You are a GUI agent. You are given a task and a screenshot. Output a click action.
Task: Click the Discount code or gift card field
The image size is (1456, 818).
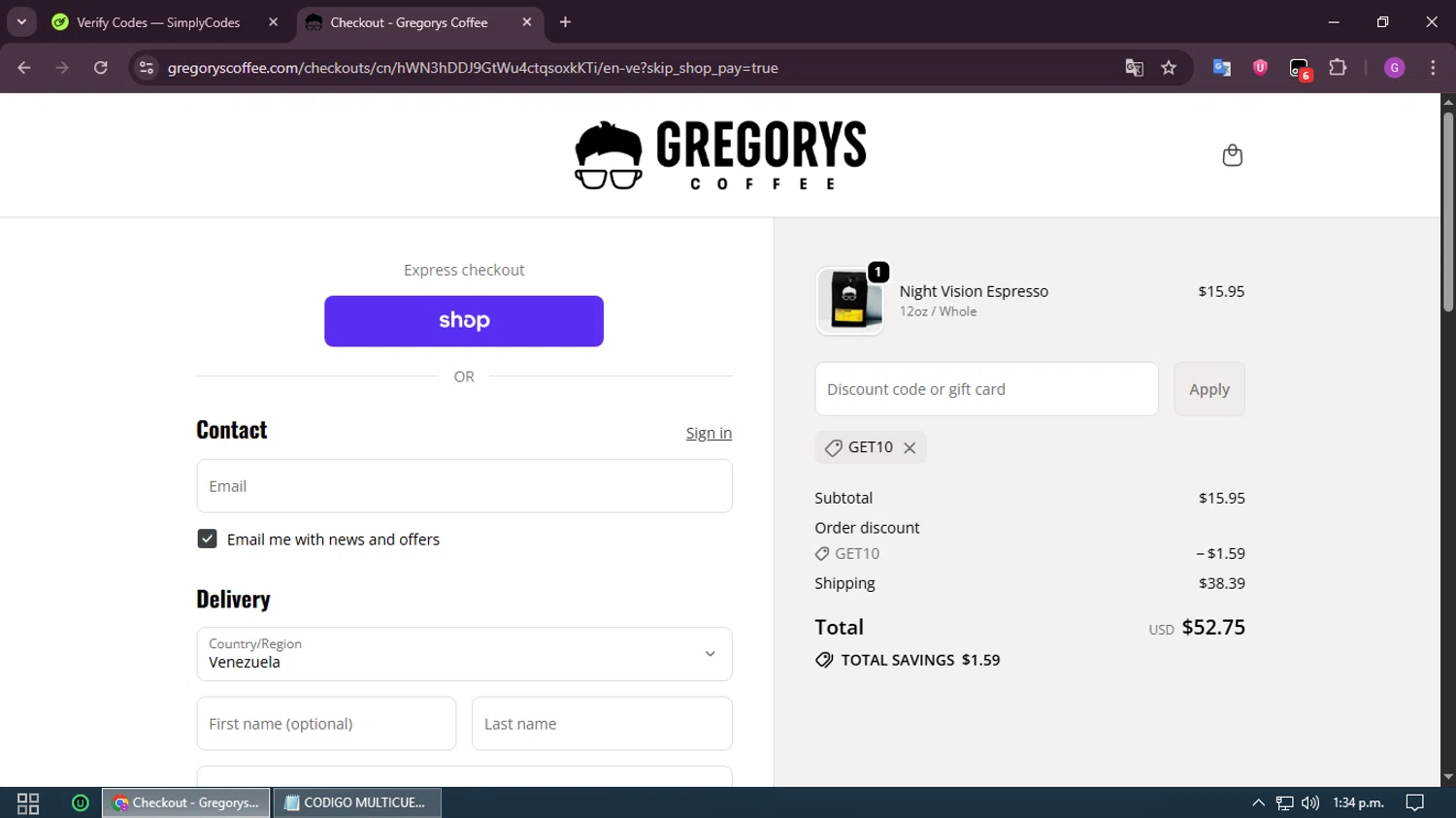click(986, 389)
